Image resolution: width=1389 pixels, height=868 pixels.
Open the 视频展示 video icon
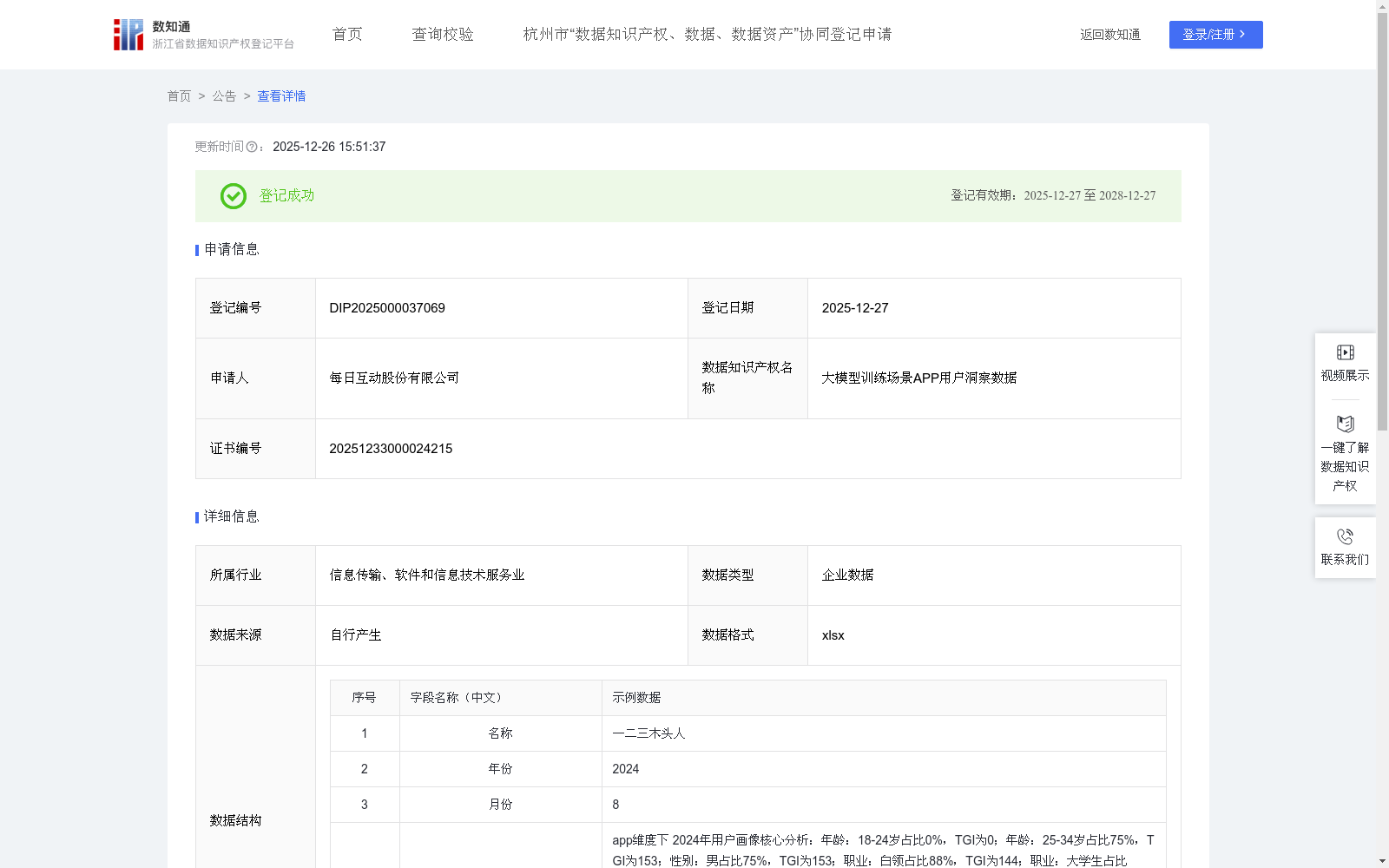click(1346, 352)
